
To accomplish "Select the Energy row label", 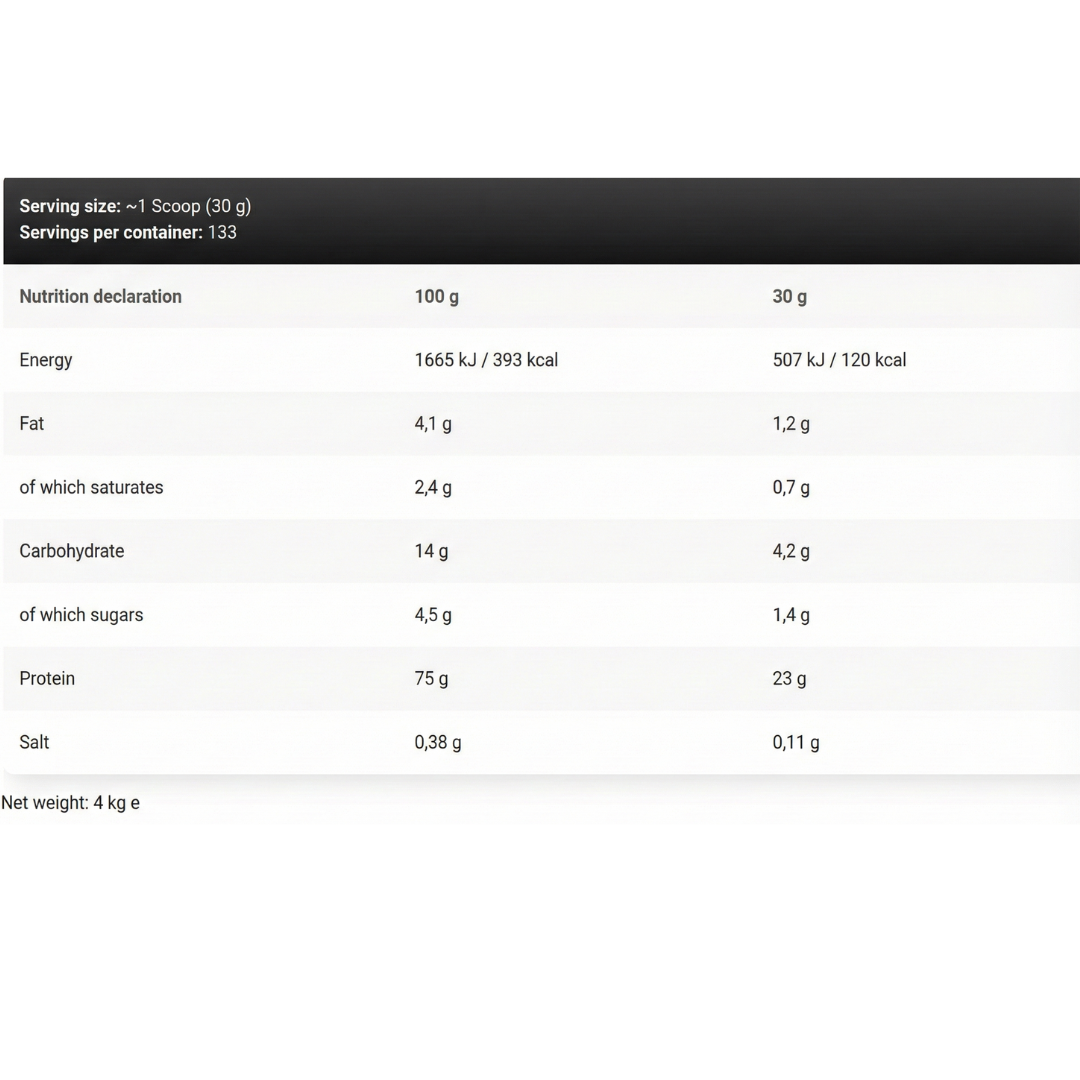I will [46, 360].
